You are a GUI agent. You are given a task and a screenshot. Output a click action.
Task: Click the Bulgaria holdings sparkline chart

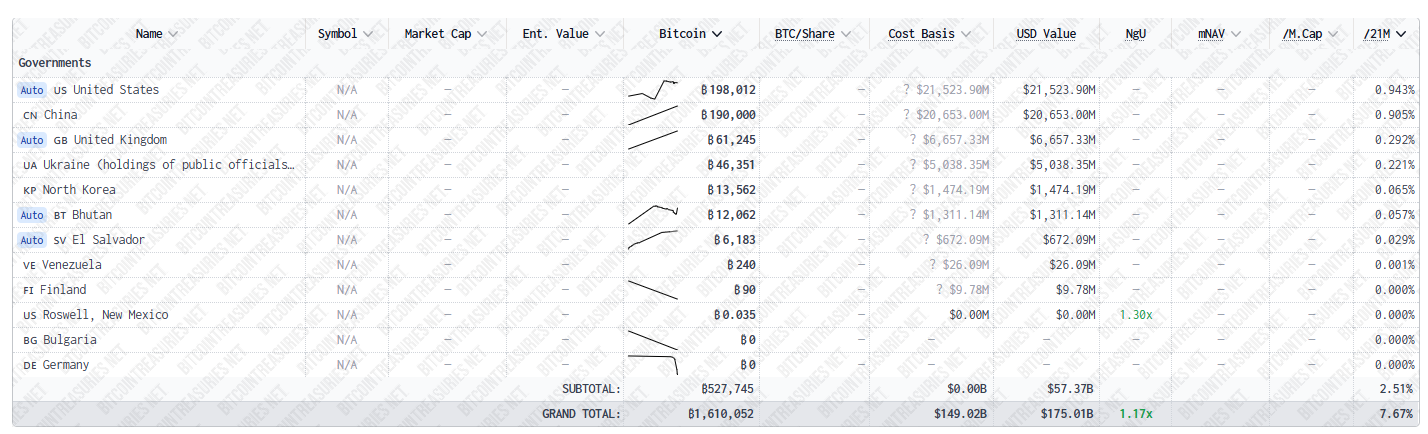653,340
